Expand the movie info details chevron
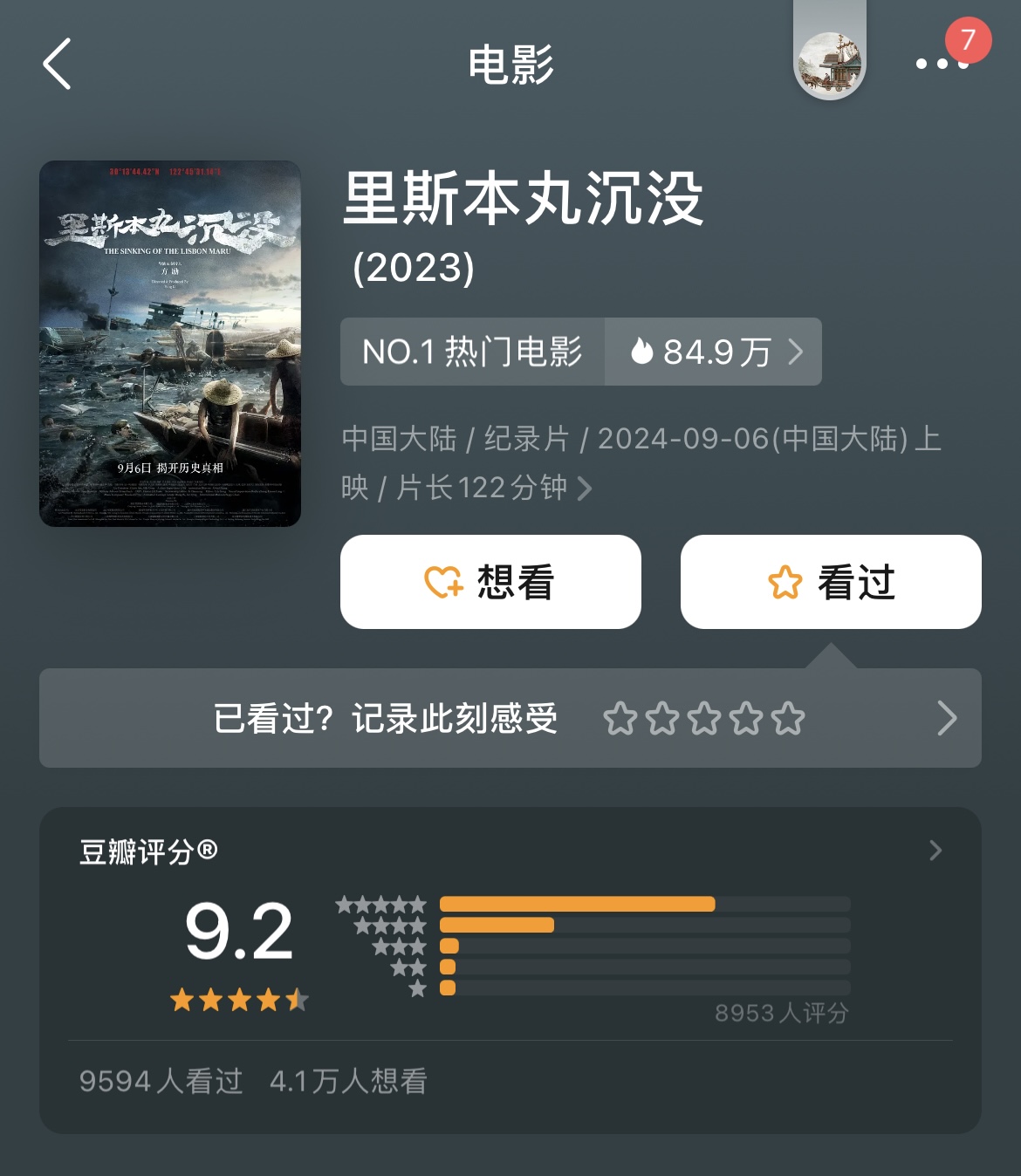Screen dimensions: 1021x1176 pos(585,489)
